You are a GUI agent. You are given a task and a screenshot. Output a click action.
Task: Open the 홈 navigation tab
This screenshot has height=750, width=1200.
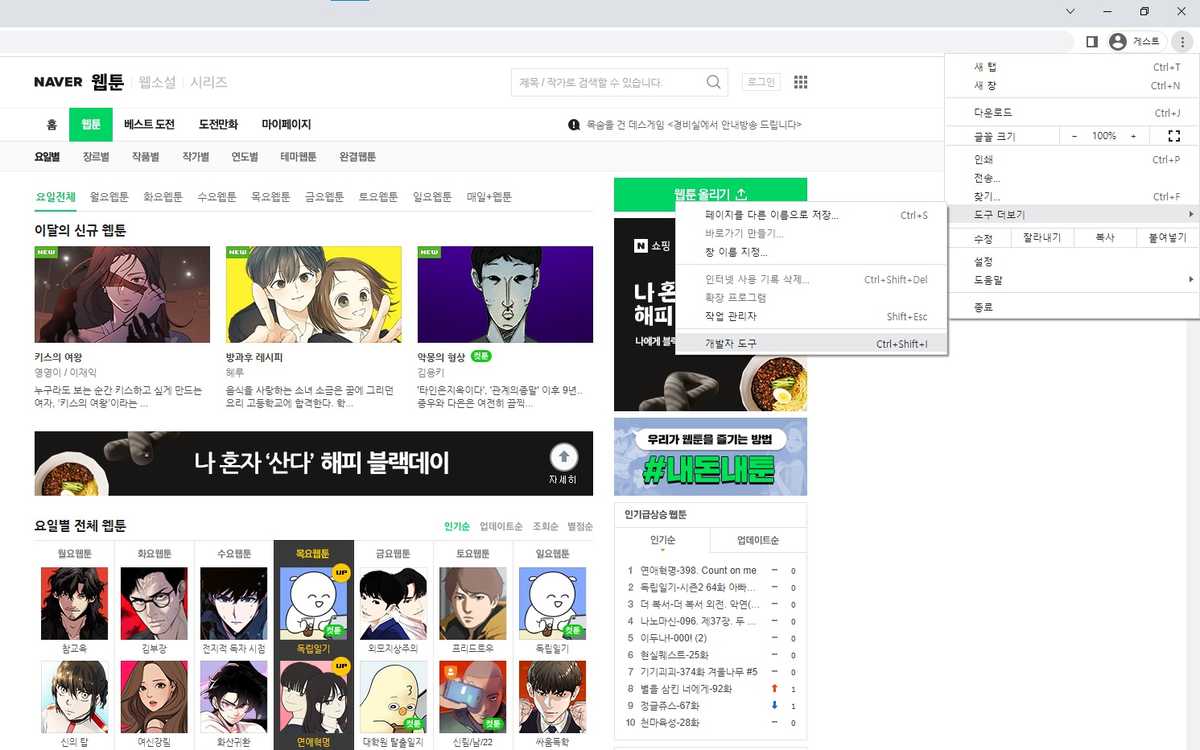[51, 125]
